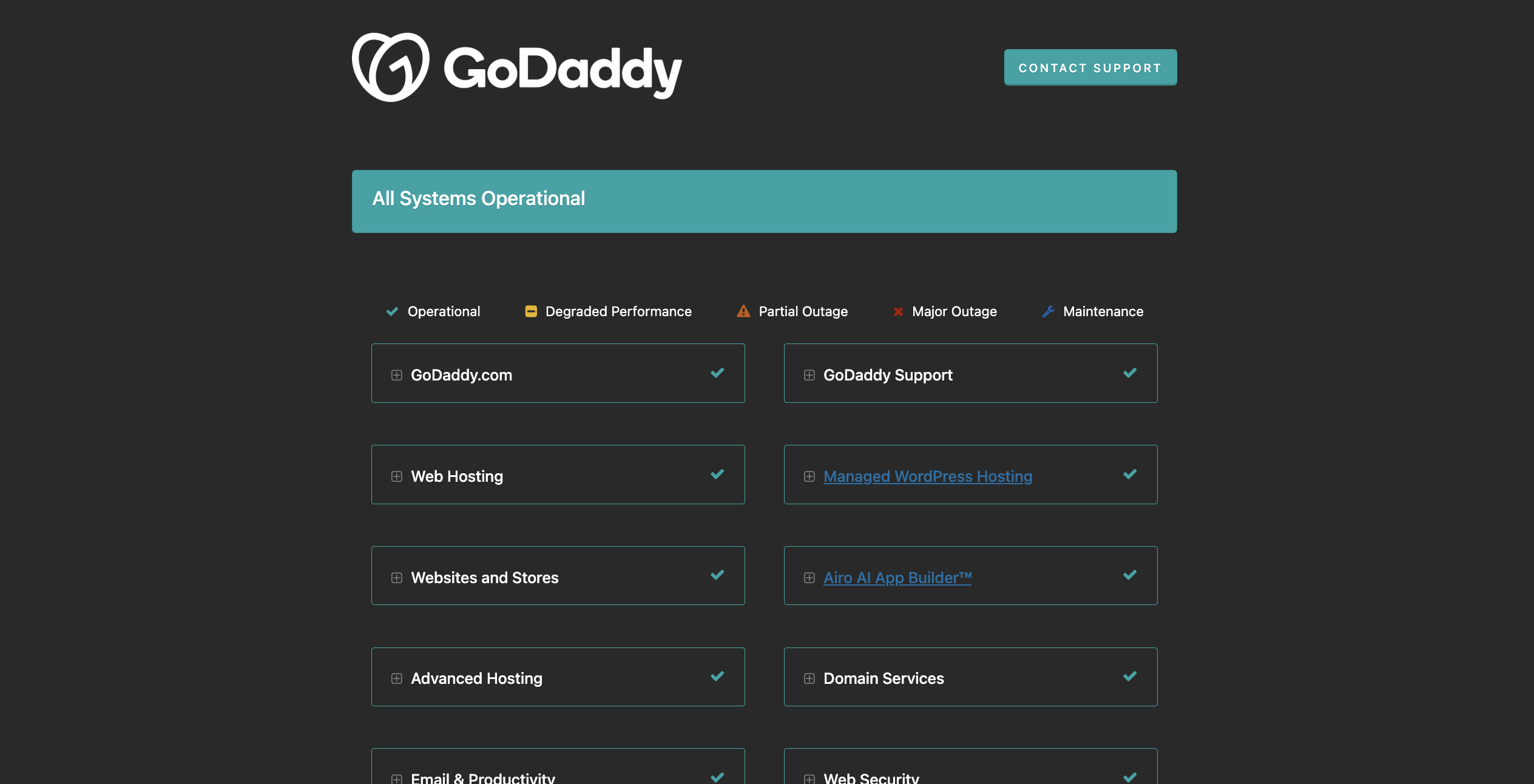Click the 'Major Outage' legend text

pyautogui.click(x=955, y=311)
